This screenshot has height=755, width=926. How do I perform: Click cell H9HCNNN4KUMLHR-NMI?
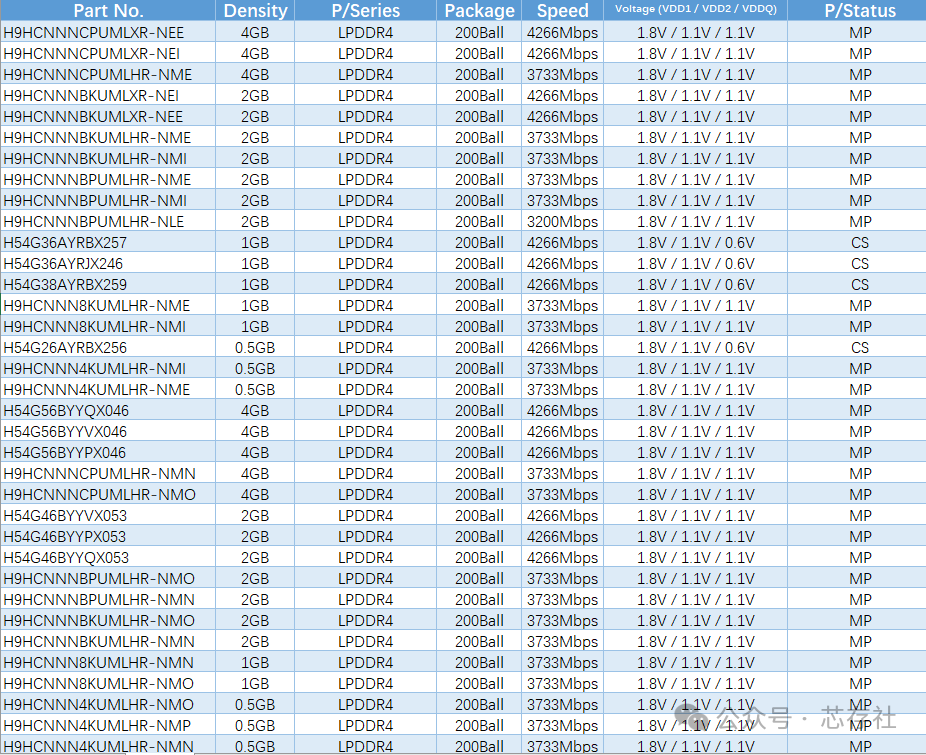108,368
